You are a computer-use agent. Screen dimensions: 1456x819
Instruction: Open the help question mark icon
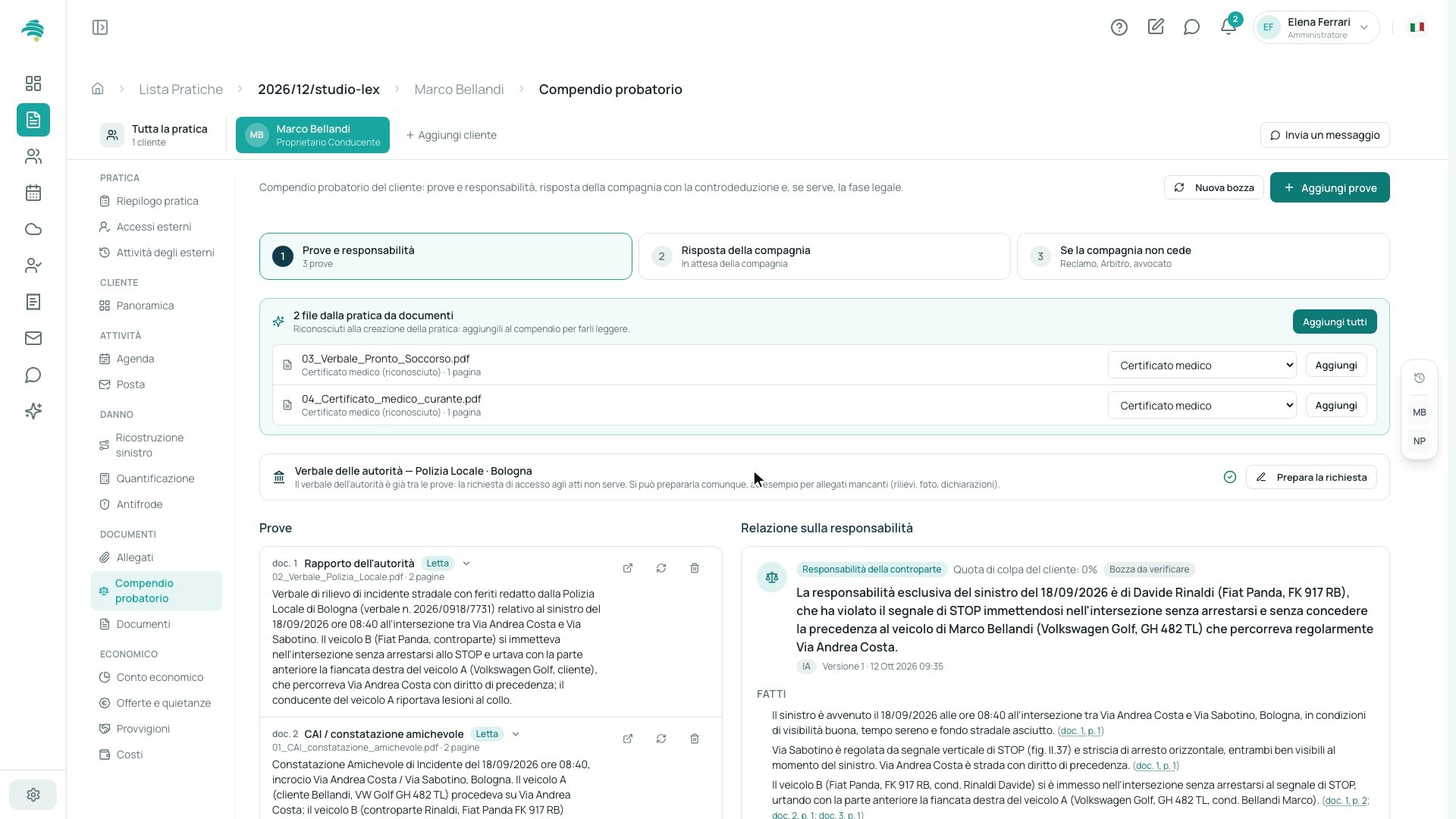tap(1119, 27)
